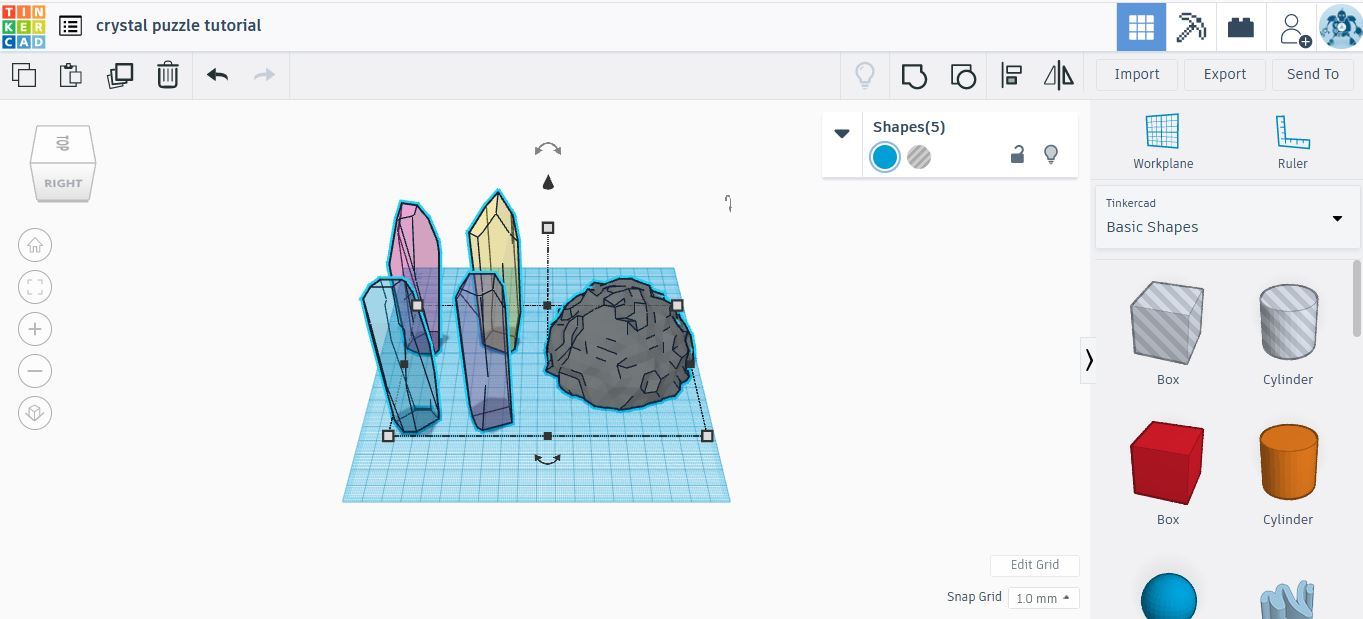1363x619 pixels.
Task: Select the Ruler tool
Action: (x=1292, y=141)
